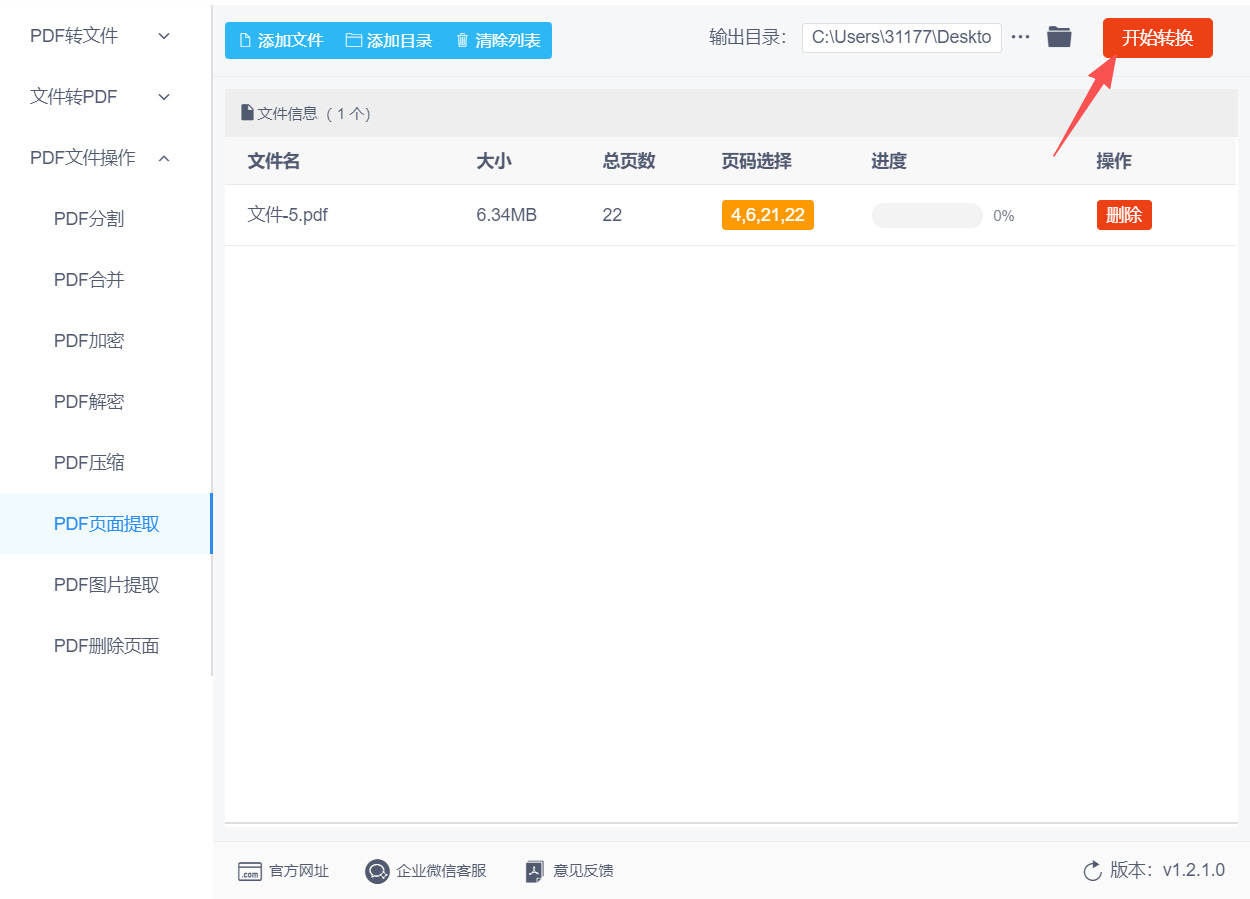Open the ... output directory options

(1020, 36)
